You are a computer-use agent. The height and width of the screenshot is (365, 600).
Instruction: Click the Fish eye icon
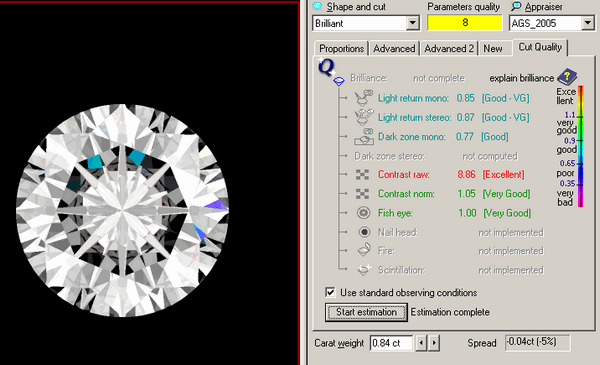coord(364,213)
